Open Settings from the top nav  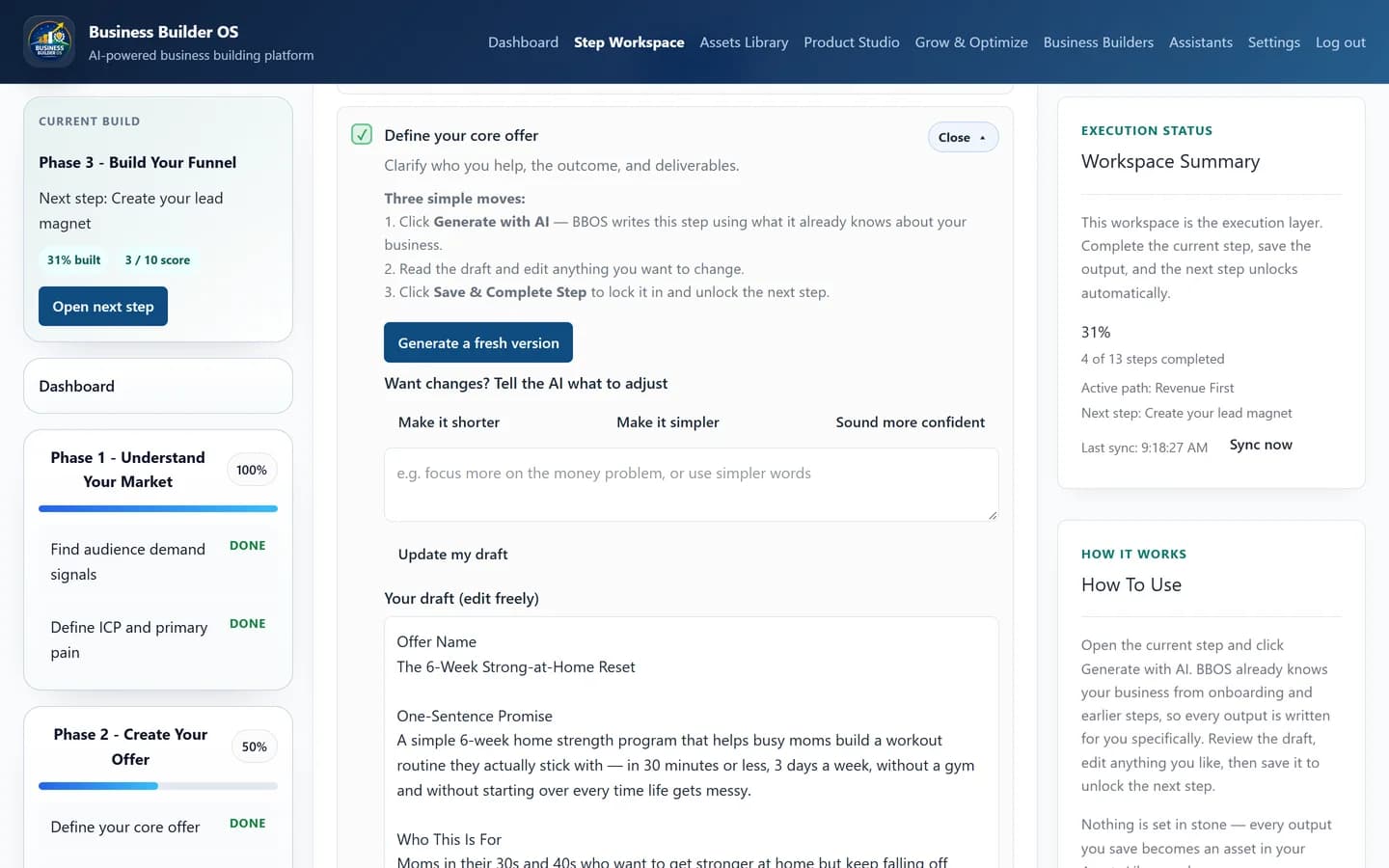[x=1273, y=42]
